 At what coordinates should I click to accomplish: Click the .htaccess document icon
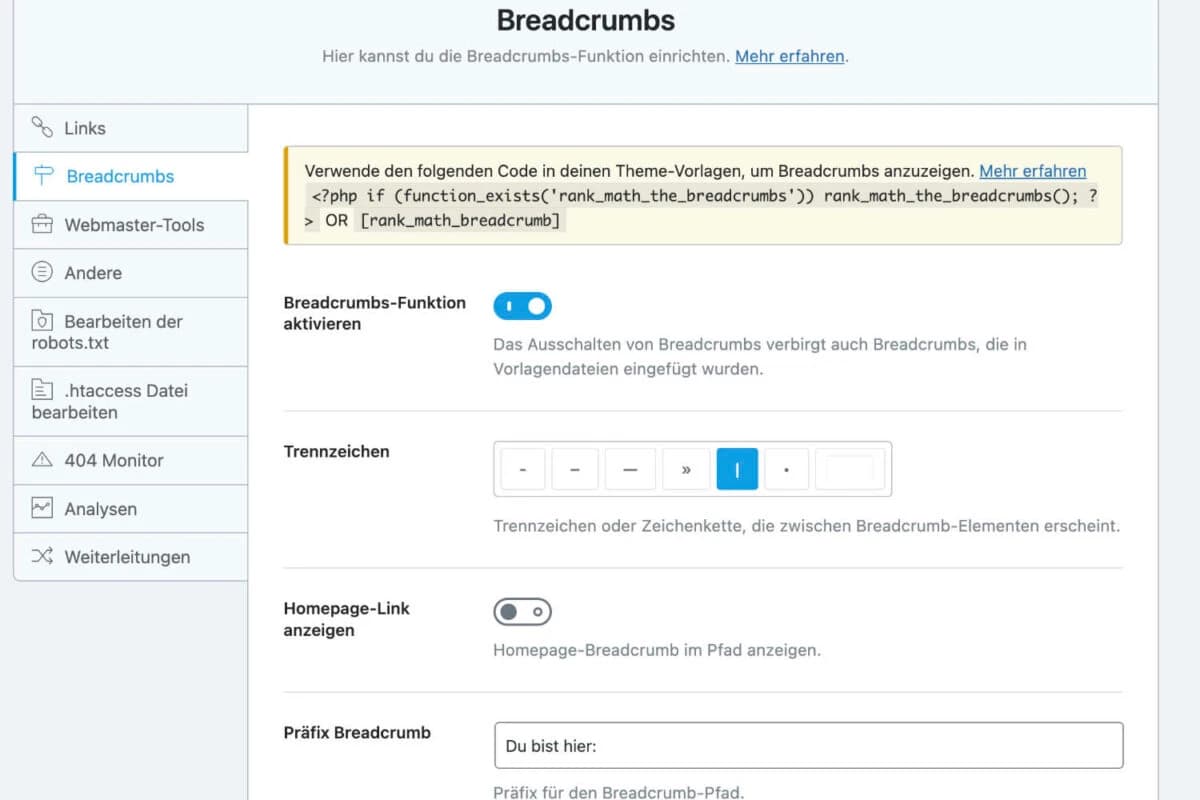click(x=42, y=390)
